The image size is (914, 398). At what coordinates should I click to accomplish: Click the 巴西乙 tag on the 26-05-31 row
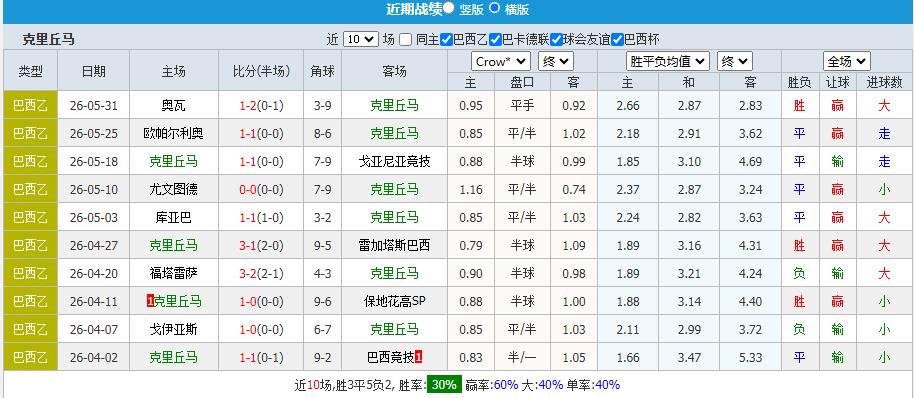pyautogui.click(x=30, y=105)
